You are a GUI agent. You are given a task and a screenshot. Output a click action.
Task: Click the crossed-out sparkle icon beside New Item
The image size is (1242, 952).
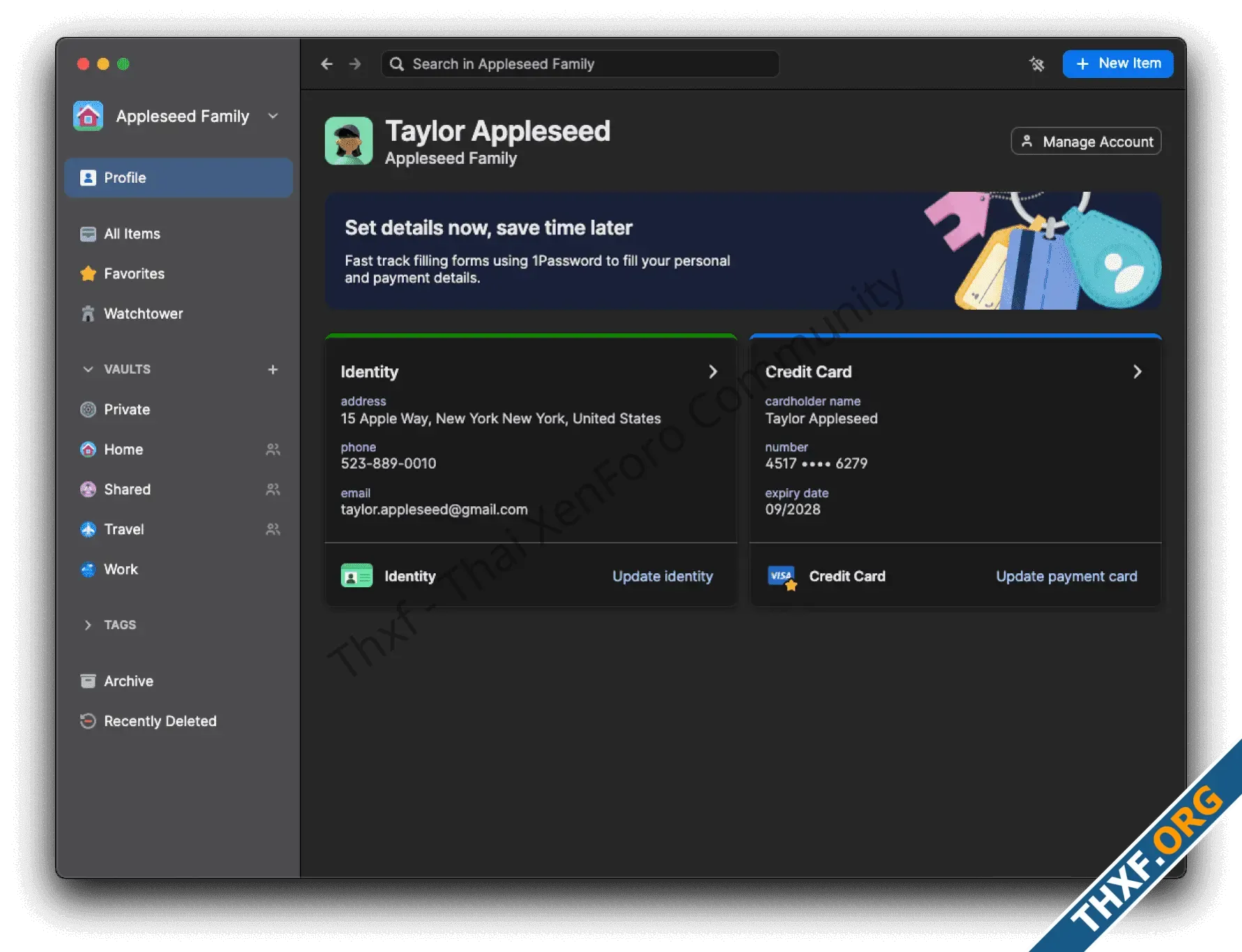[1037, 64]
